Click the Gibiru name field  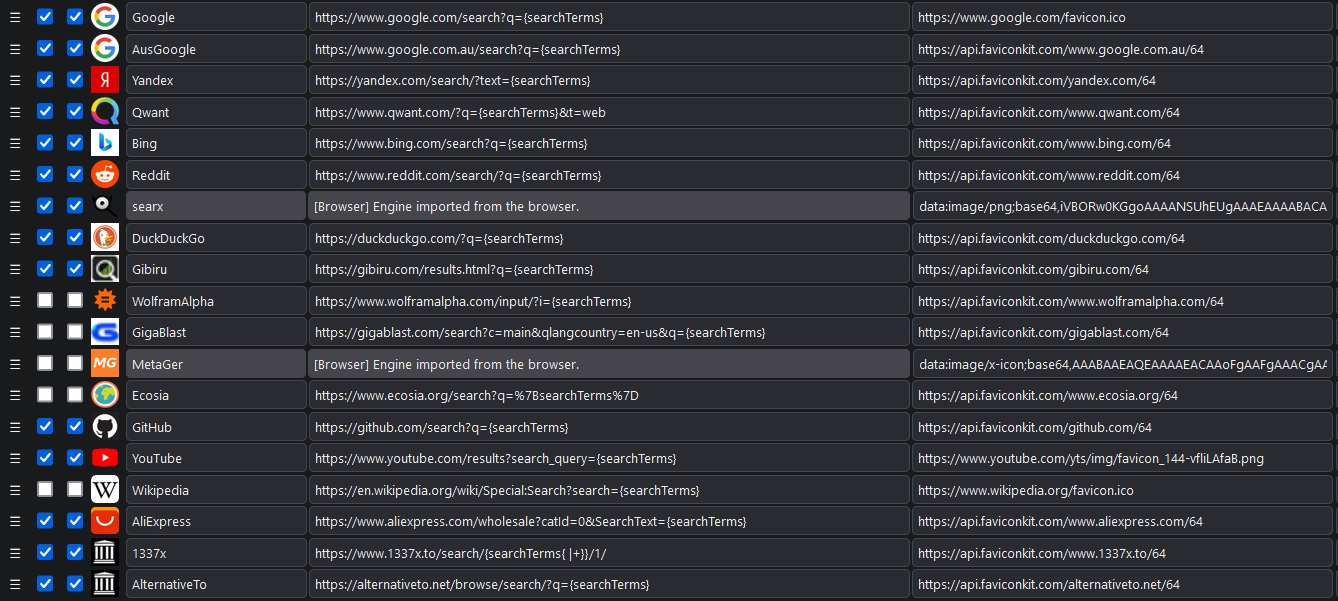click(215, 268)
